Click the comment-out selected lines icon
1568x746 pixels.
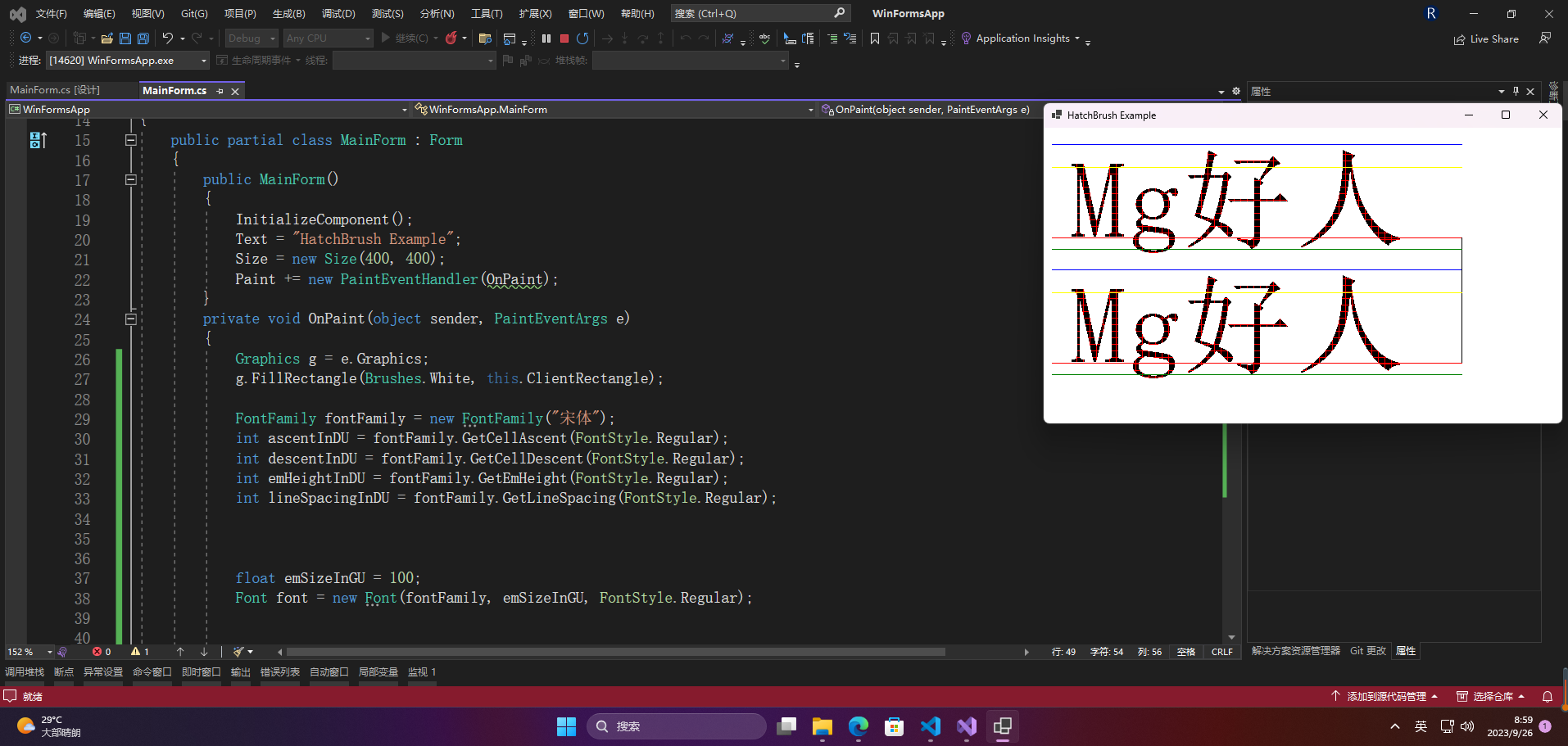832,38
